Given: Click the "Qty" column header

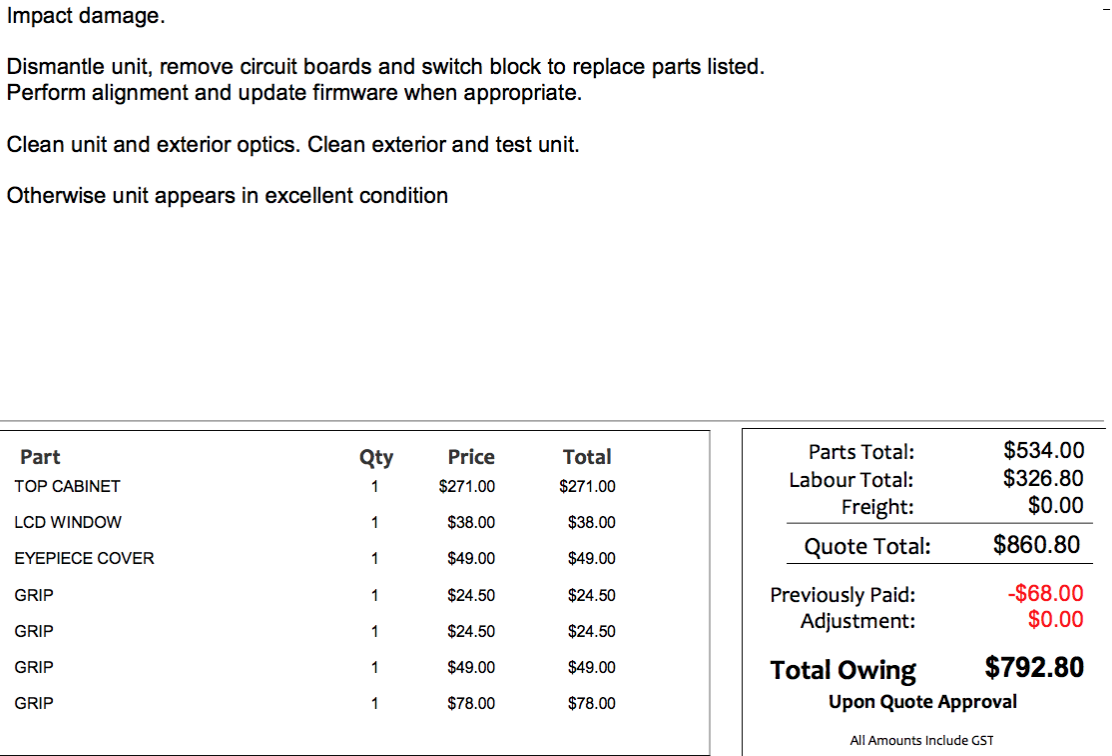Looking at the screenshot, I should 376,457.
